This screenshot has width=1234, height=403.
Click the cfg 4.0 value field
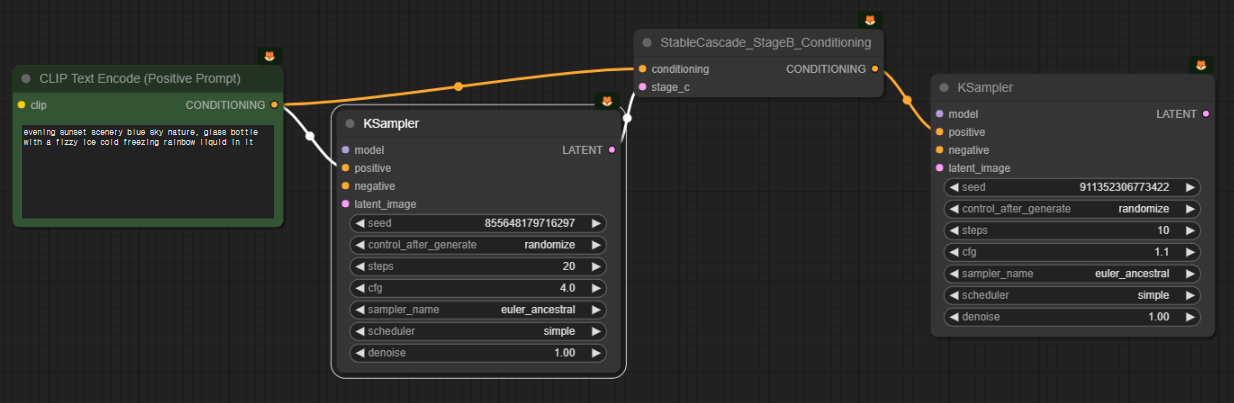(x=478, y=288)
